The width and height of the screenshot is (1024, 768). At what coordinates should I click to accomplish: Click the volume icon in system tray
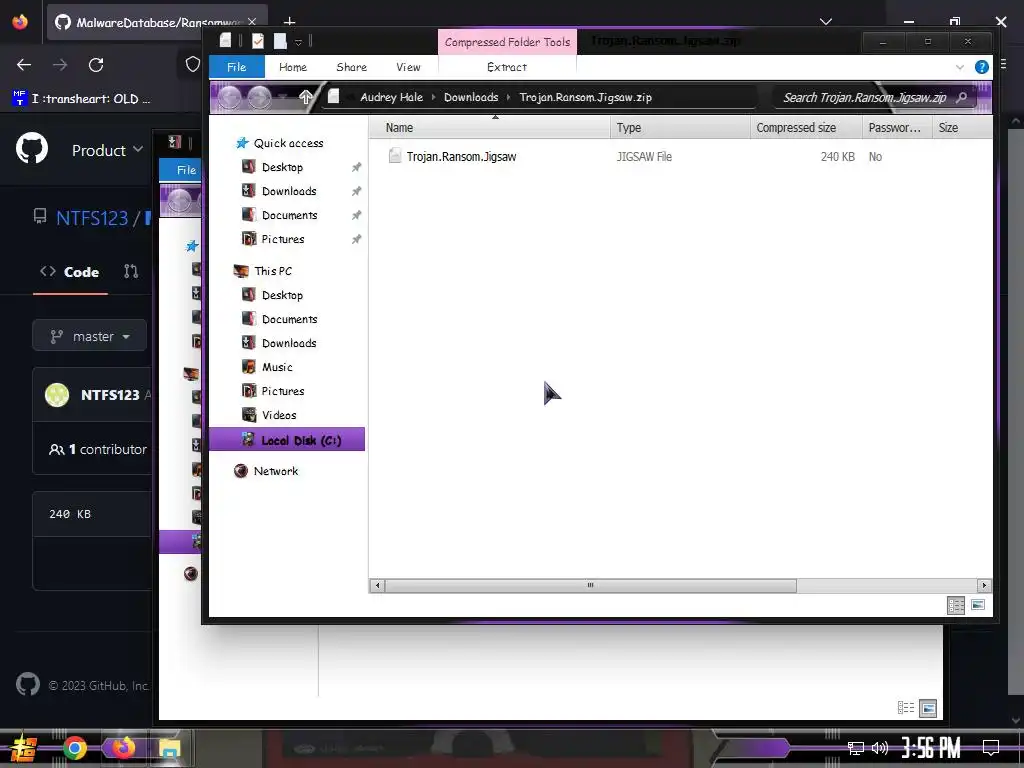tap(880, 748)
